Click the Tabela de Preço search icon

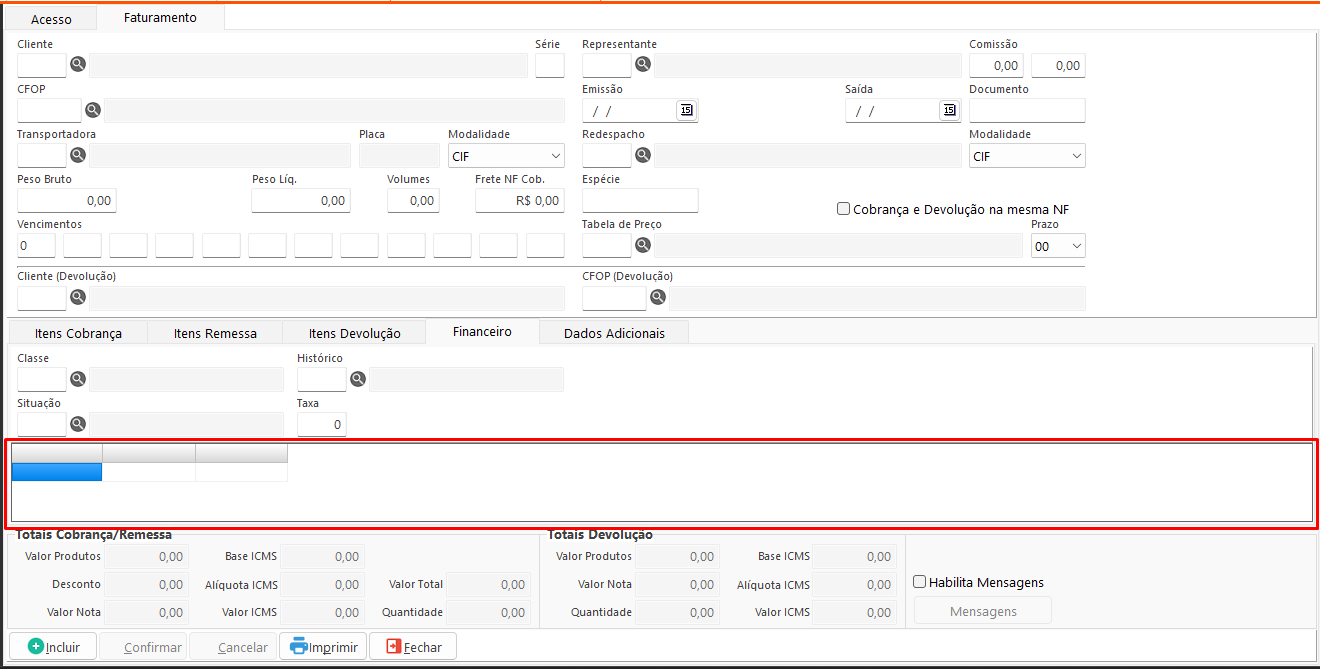(x=643, y=245)
